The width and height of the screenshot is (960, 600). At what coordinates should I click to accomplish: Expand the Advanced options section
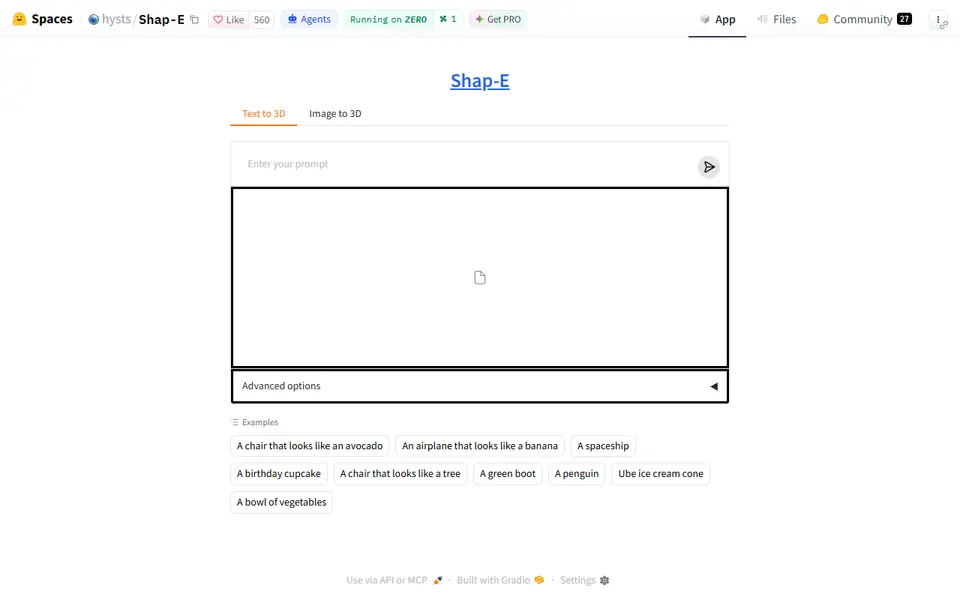(480, 386)
